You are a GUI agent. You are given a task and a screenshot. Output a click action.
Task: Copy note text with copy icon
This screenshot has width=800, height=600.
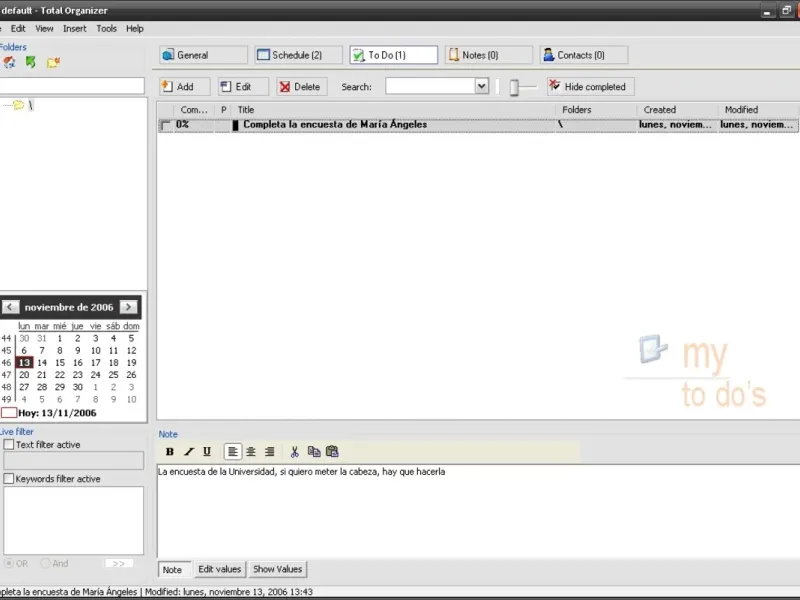314,452
